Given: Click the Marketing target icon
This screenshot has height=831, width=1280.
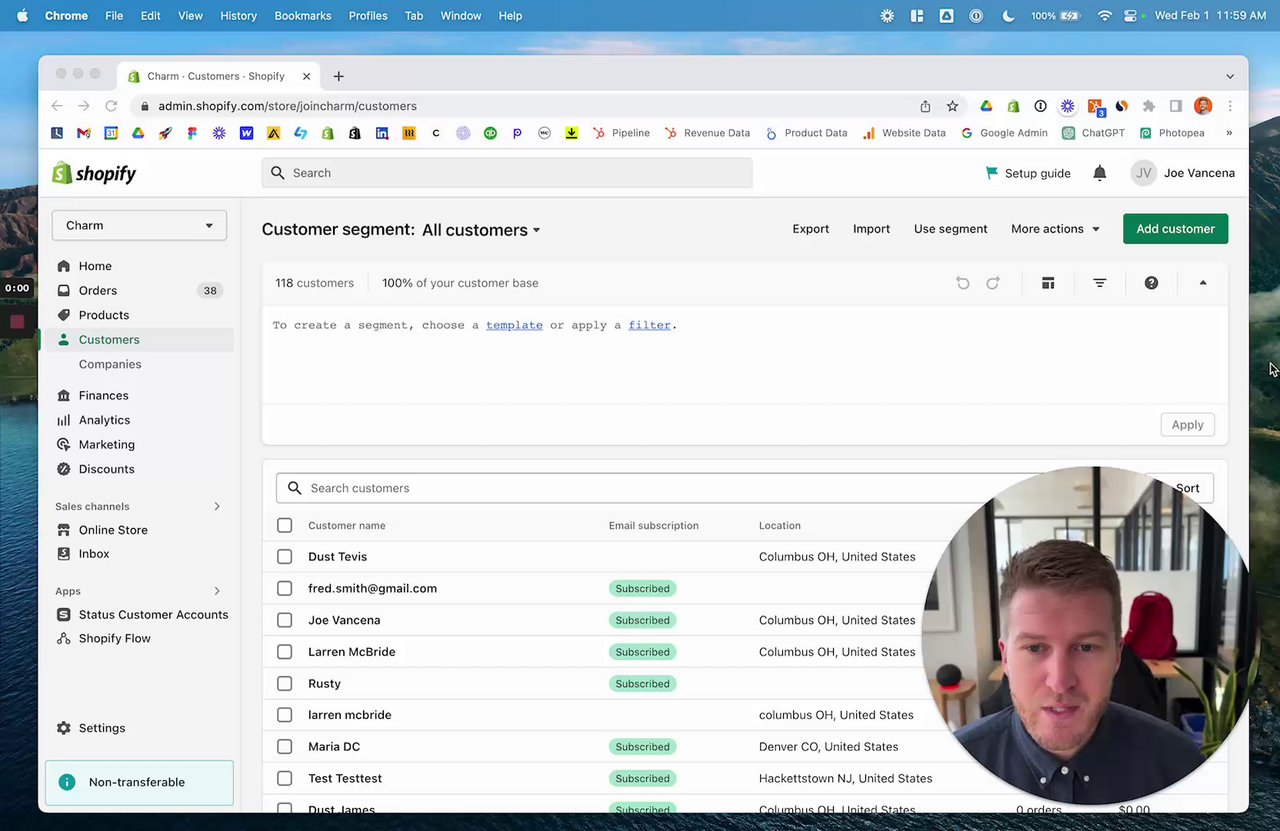Looking at the screenshot, I should pos(64,444).
